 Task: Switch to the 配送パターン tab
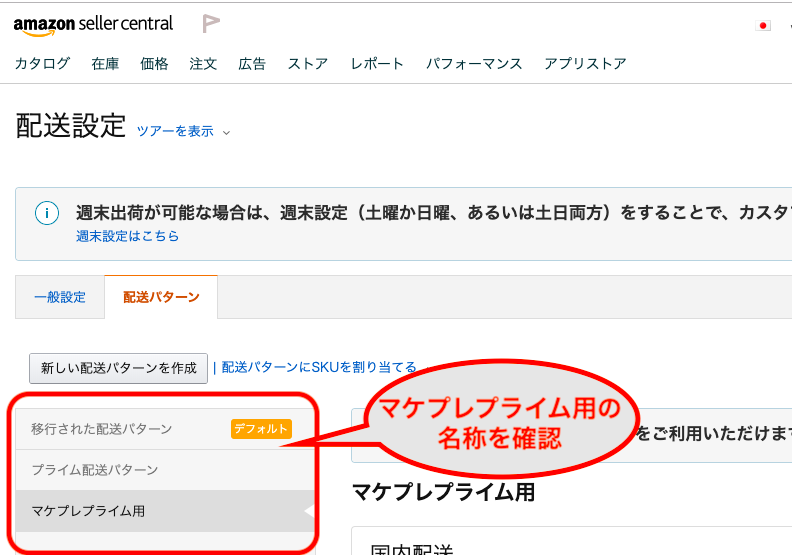pyautogui.click(x=161, y=297)
